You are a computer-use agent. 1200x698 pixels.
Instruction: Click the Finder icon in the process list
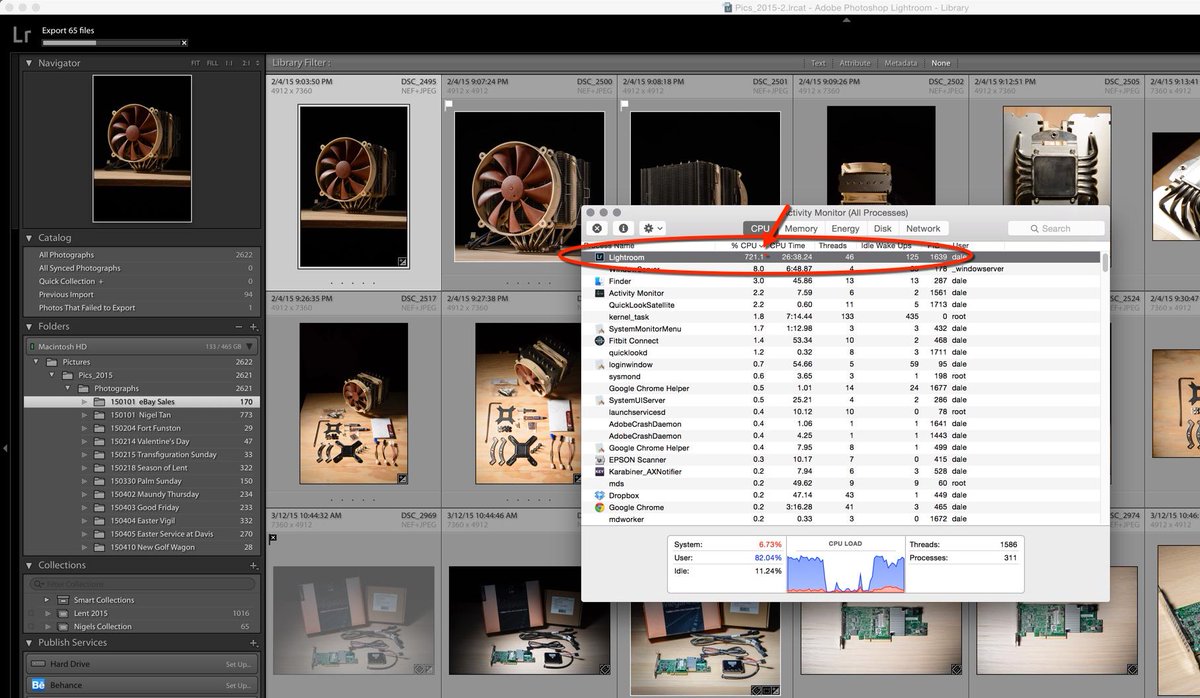pyautogui.click(x=598, y=281)
